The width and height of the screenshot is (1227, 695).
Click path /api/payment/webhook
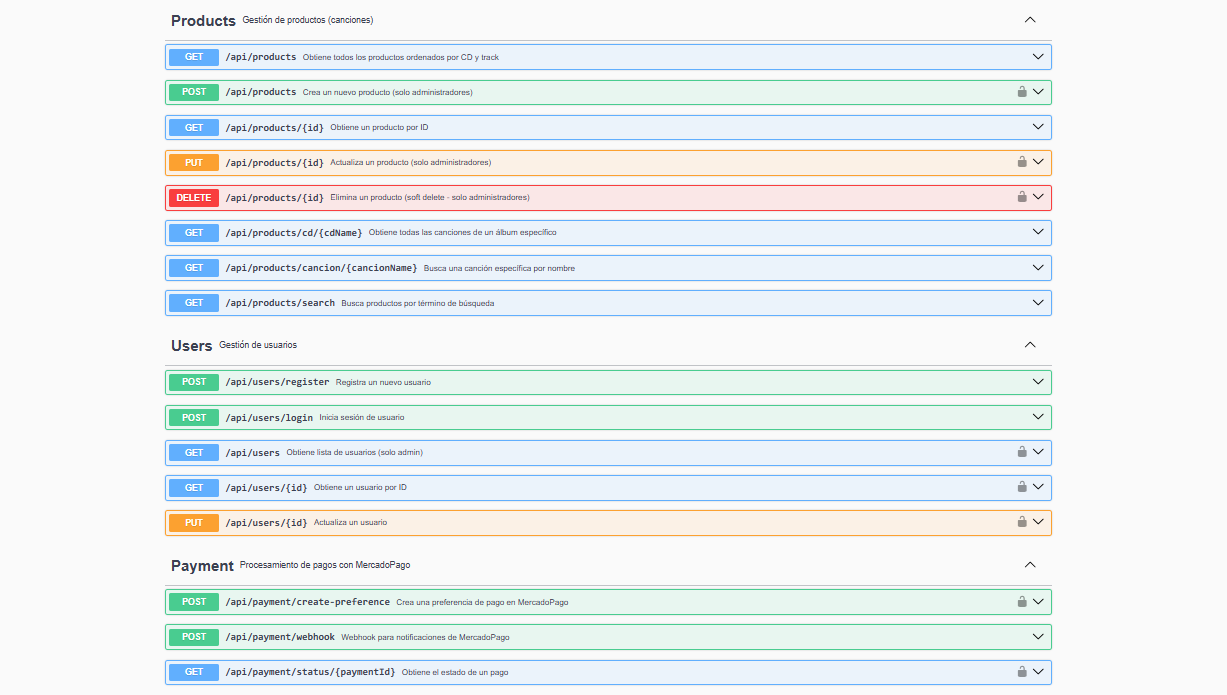tap(280, 637)
